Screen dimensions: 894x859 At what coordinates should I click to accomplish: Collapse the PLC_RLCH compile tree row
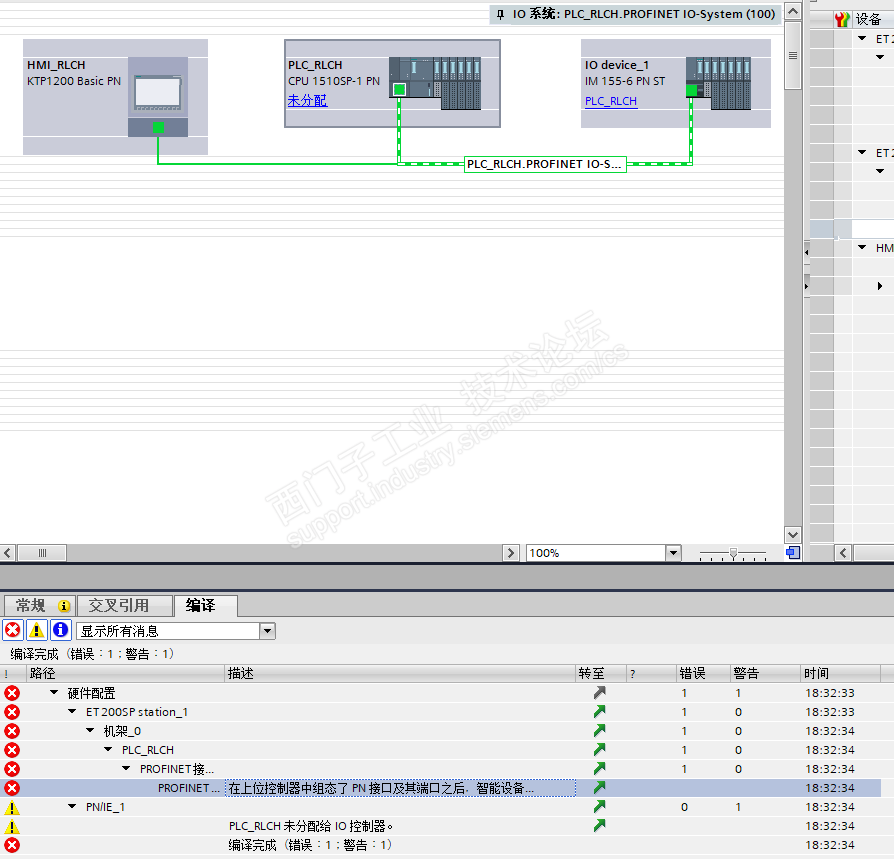click(x=108, y=750)
